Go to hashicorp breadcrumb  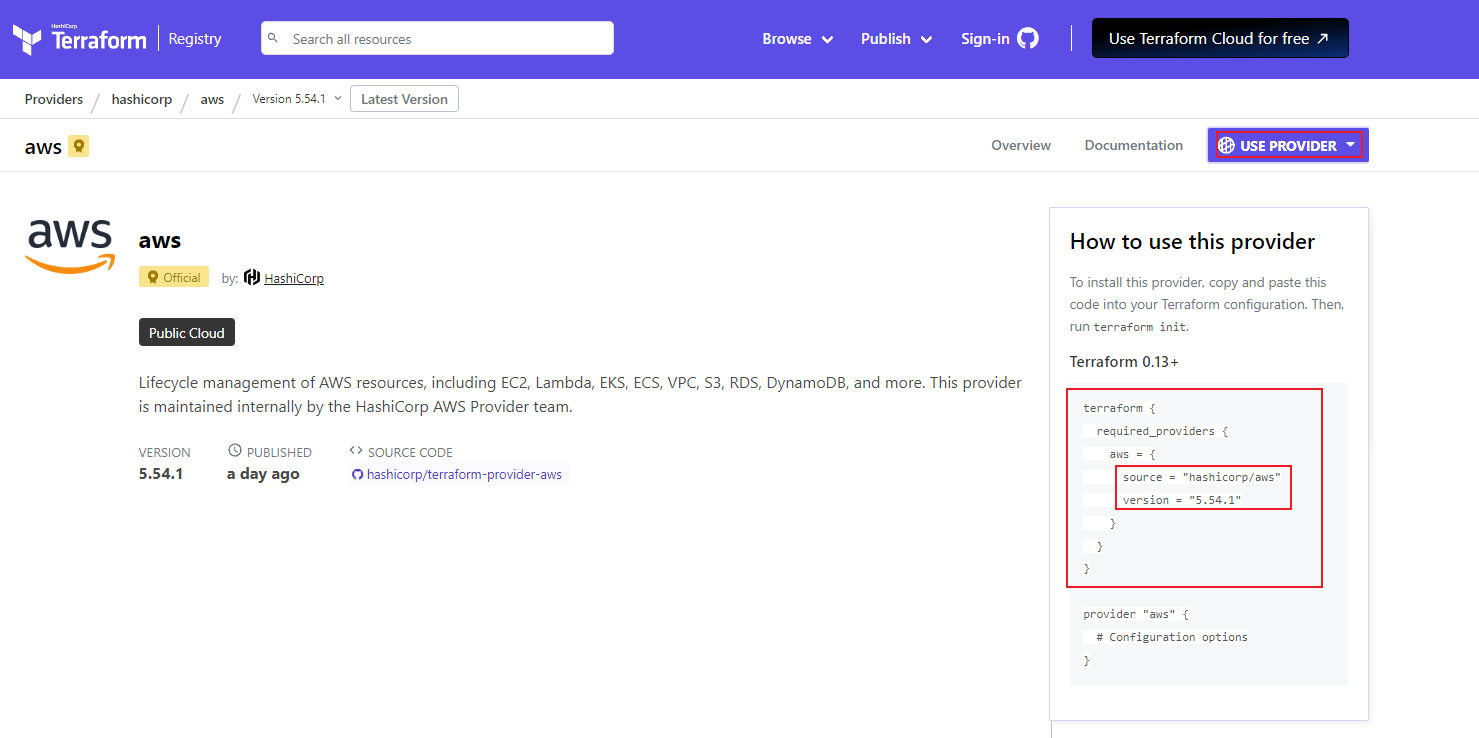pyautogui.click(x=142, y=99)
